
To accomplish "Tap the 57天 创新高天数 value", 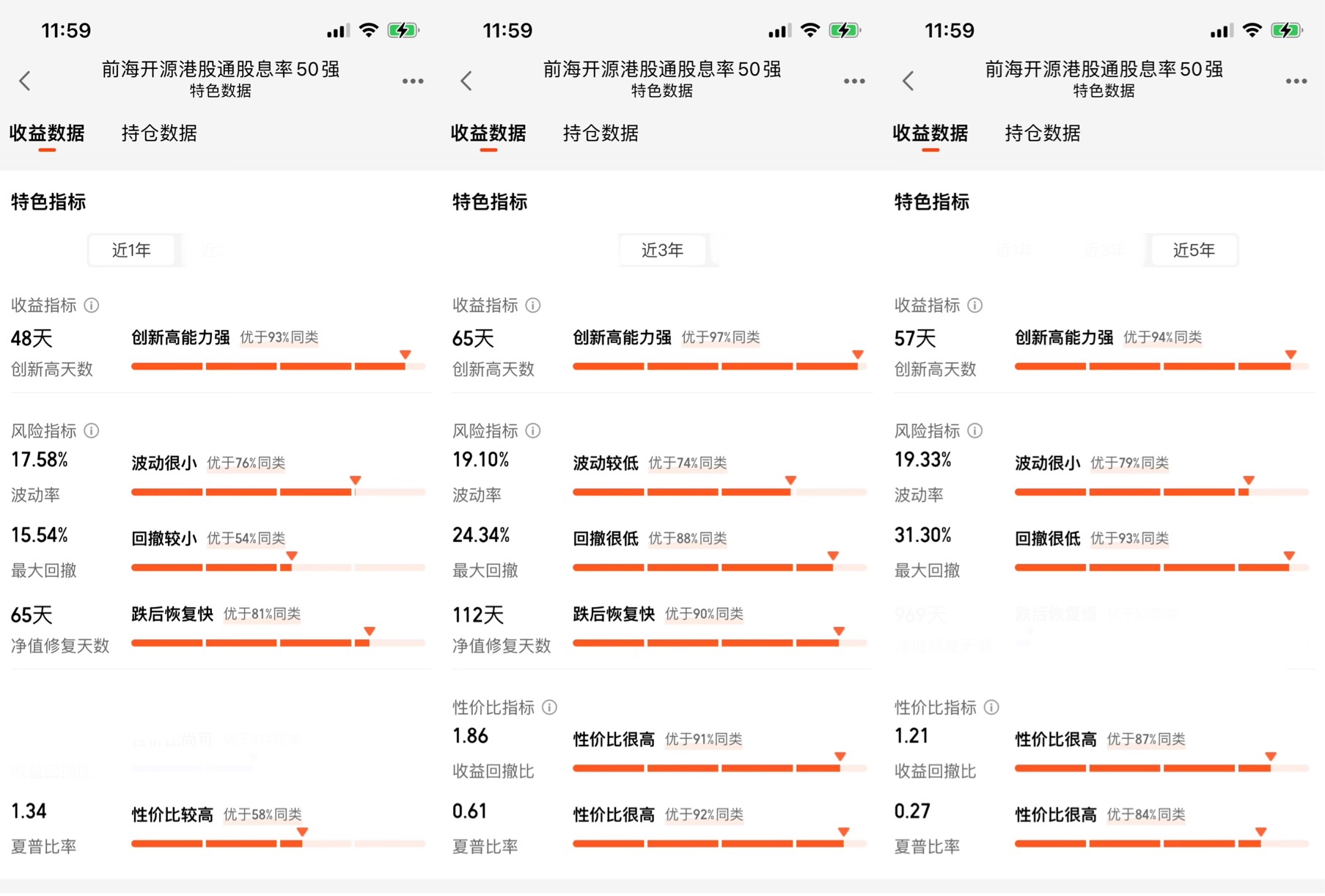I will click(x=915, y=339).
